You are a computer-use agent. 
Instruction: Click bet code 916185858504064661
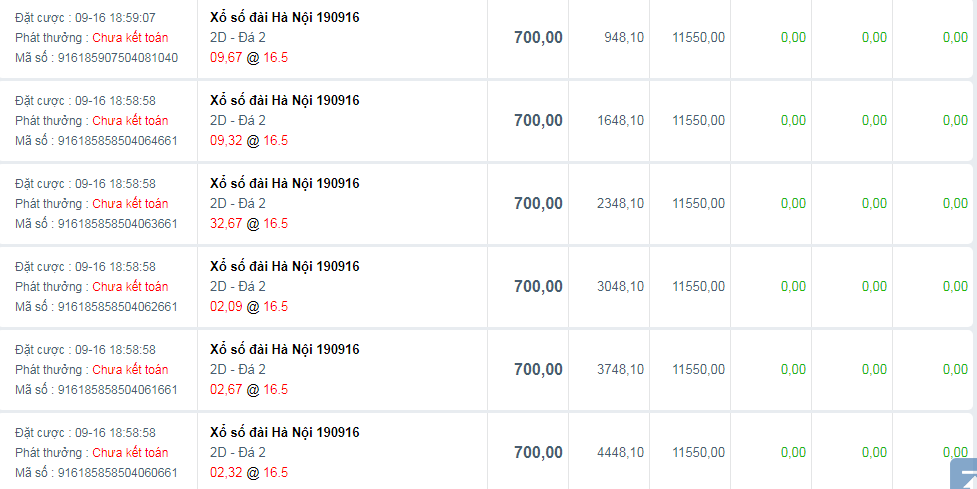coord(117,140)
